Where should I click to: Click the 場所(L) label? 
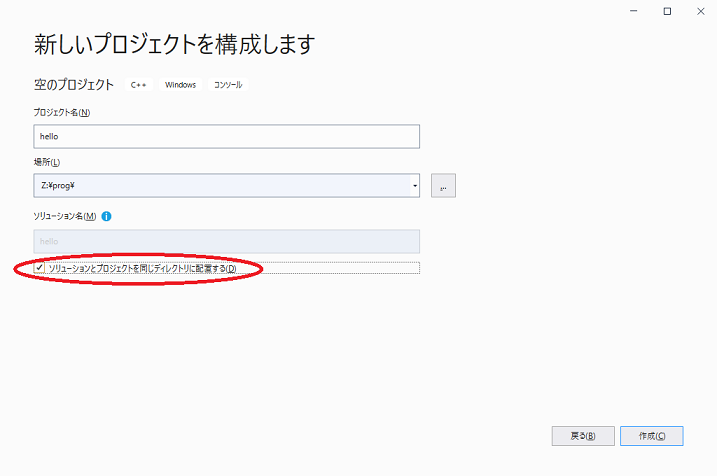tap(47, 162)
